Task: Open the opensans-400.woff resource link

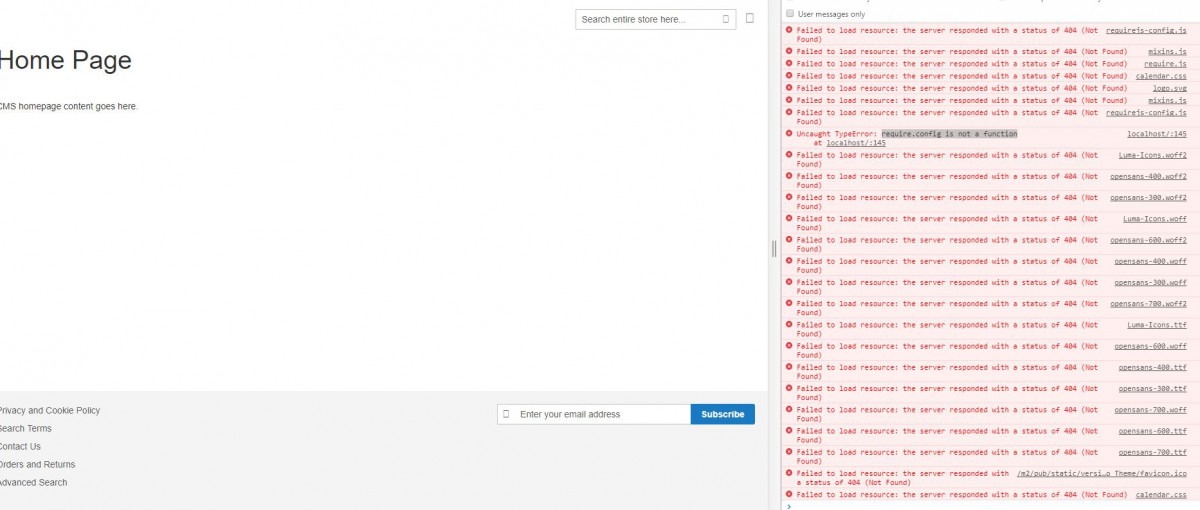Action: click(1151, 261)
